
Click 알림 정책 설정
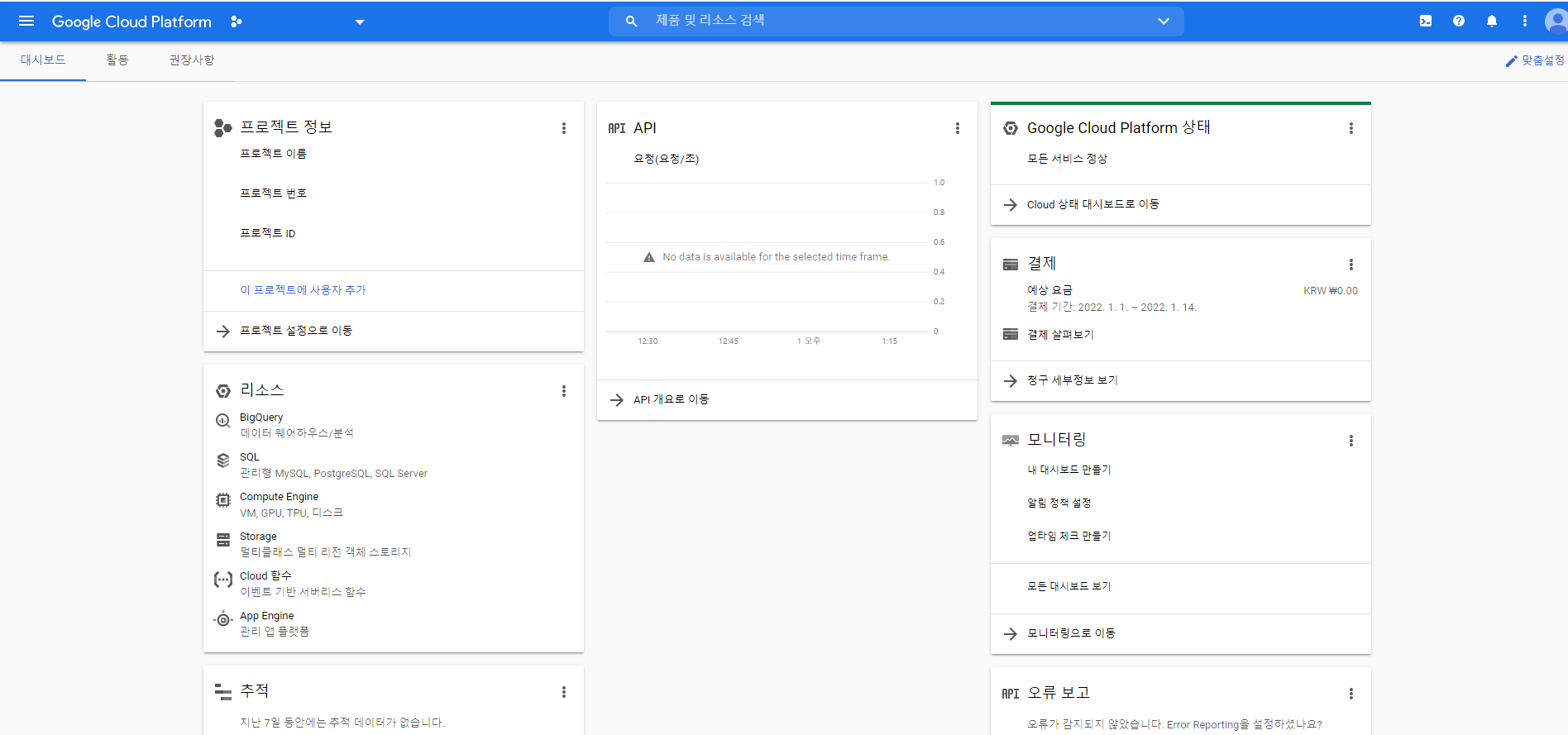point(1059,503)
